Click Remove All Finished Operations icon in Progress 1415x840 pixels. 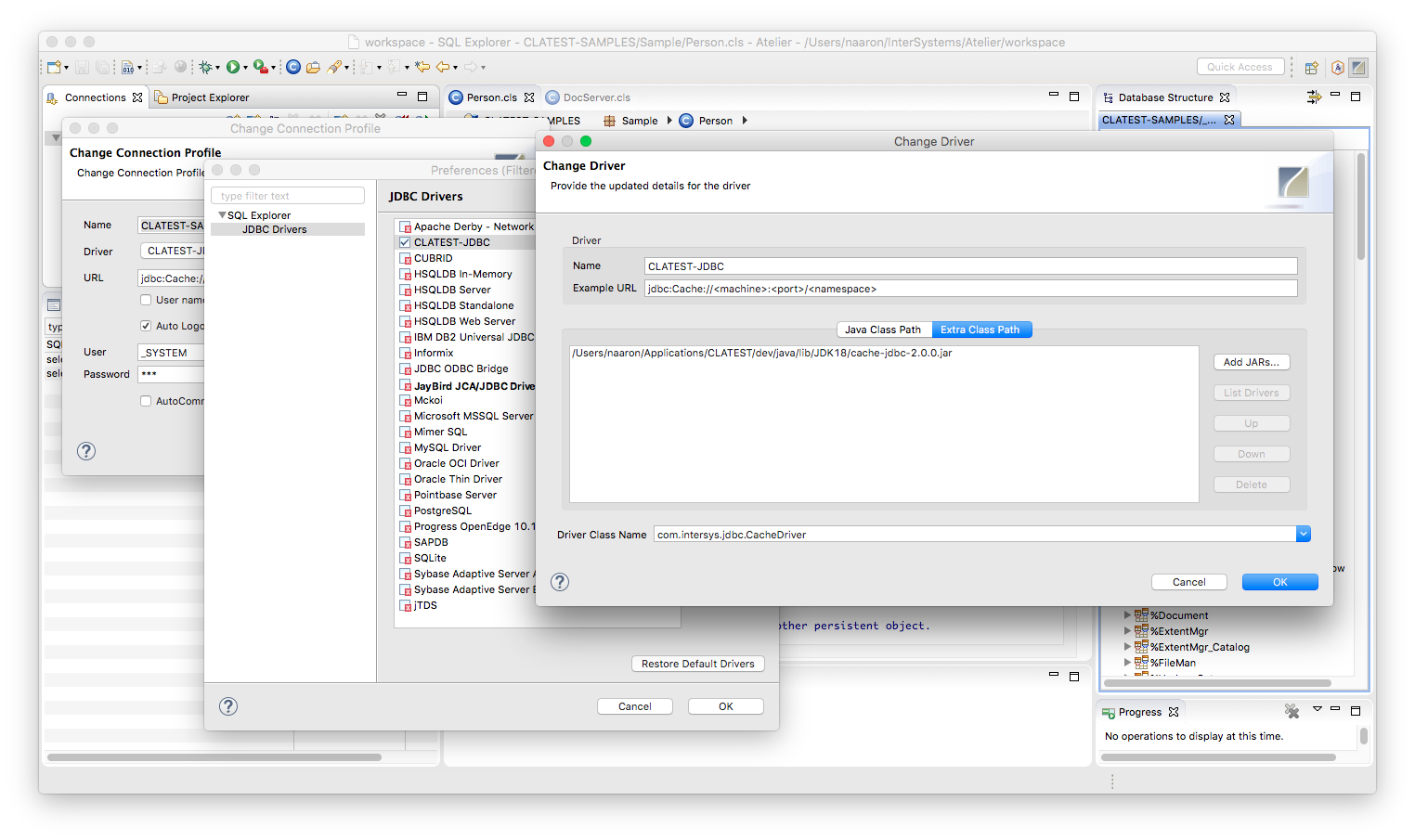(x=1292, y=711)
